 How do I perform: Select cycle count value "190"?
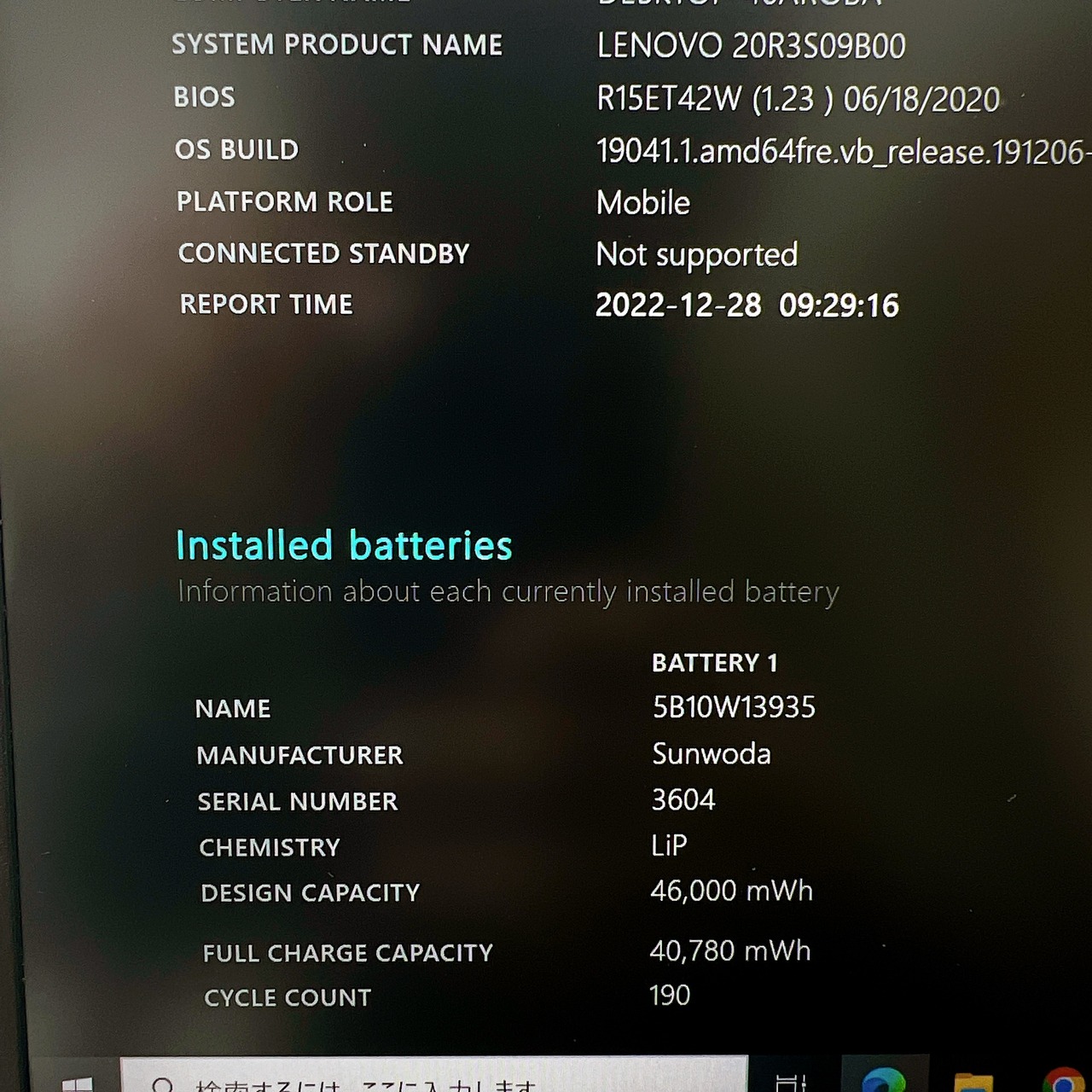point(670,996)
